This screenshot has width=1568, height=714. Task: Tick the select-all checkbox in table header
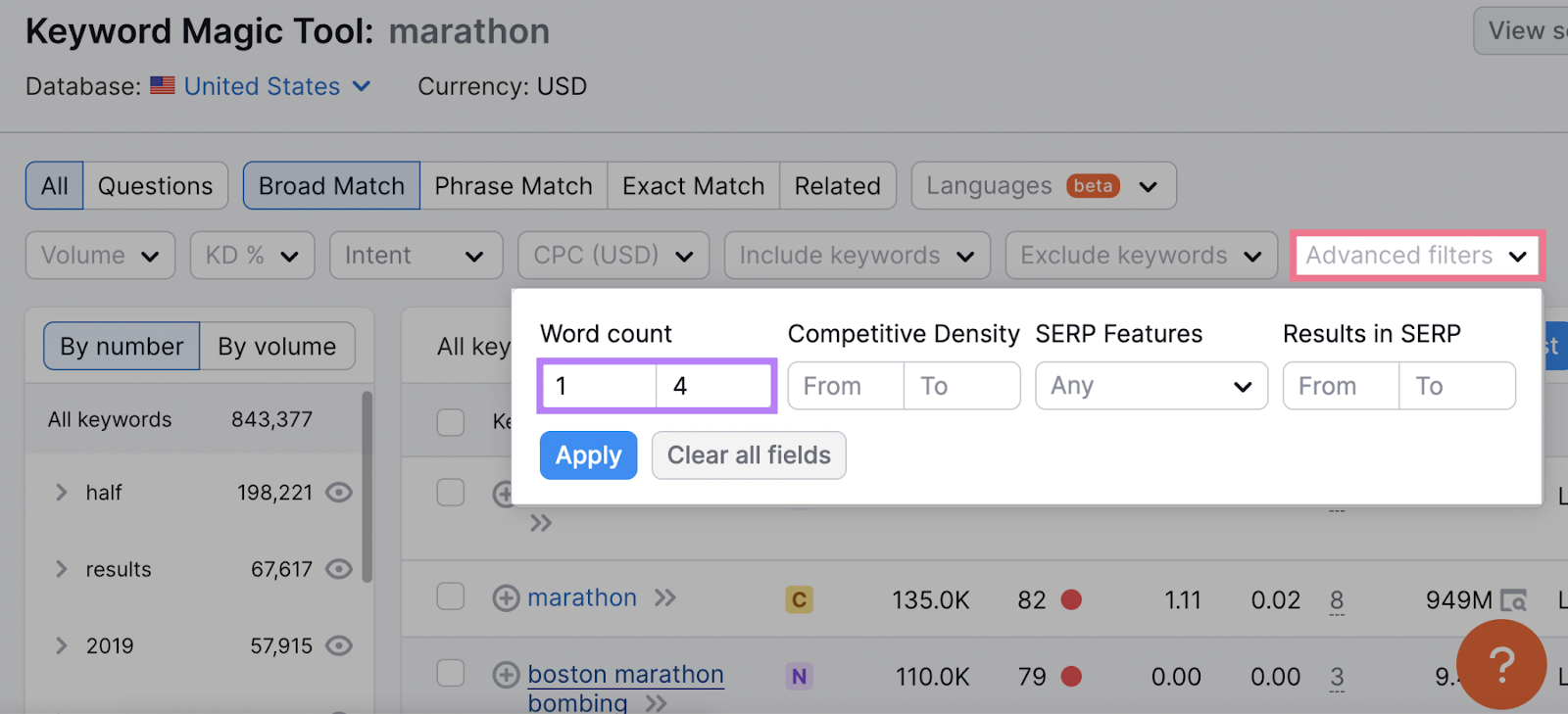click(451, 422)
